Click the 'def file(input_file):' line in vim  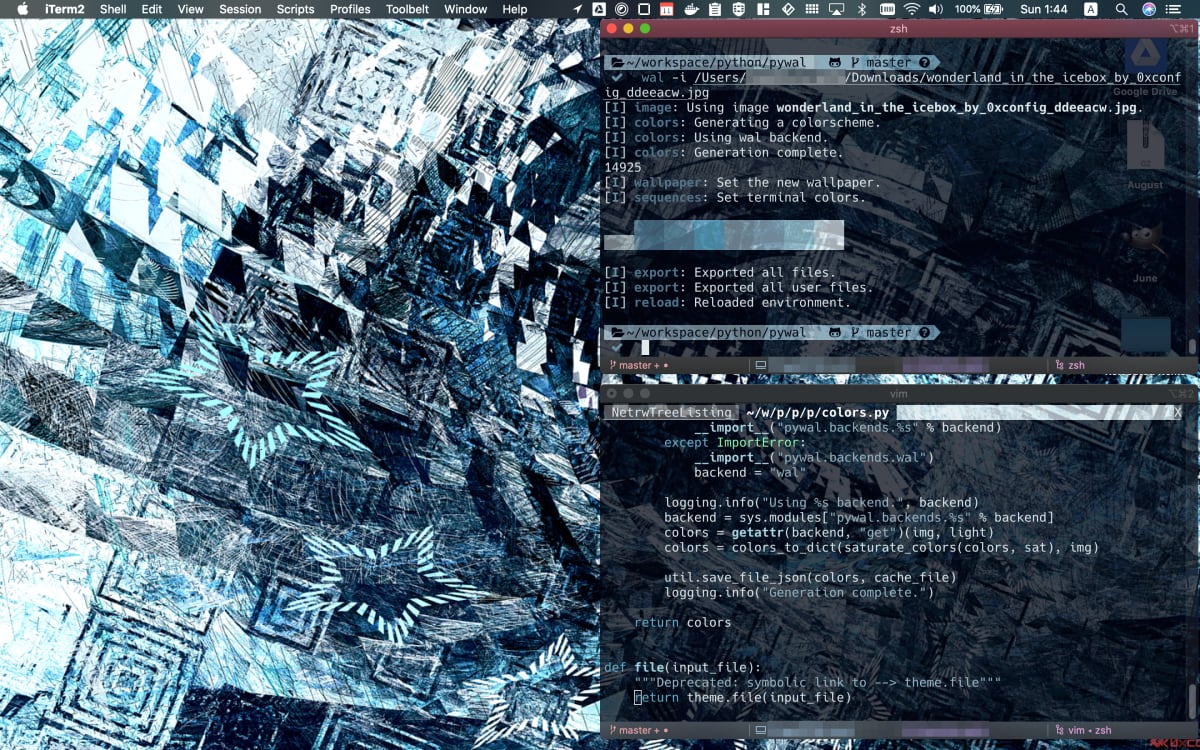683,667
